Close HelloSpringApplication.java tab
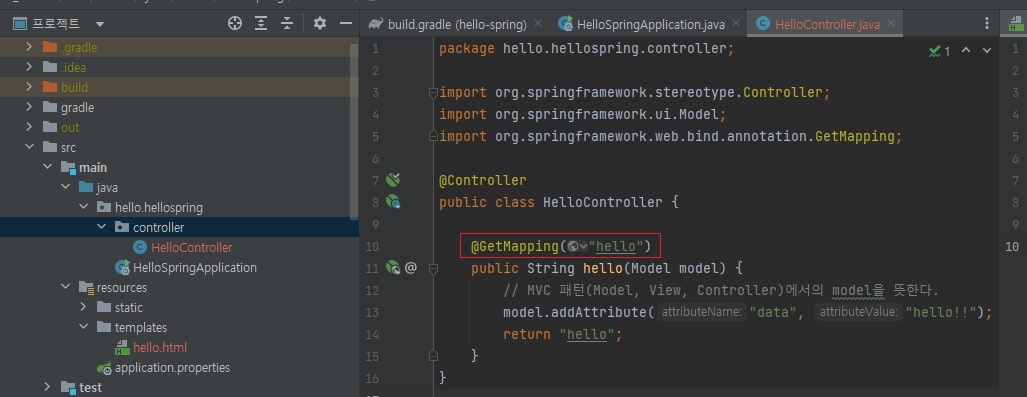The height and width of the screenshot is (397, 1027). coord(736,24)
